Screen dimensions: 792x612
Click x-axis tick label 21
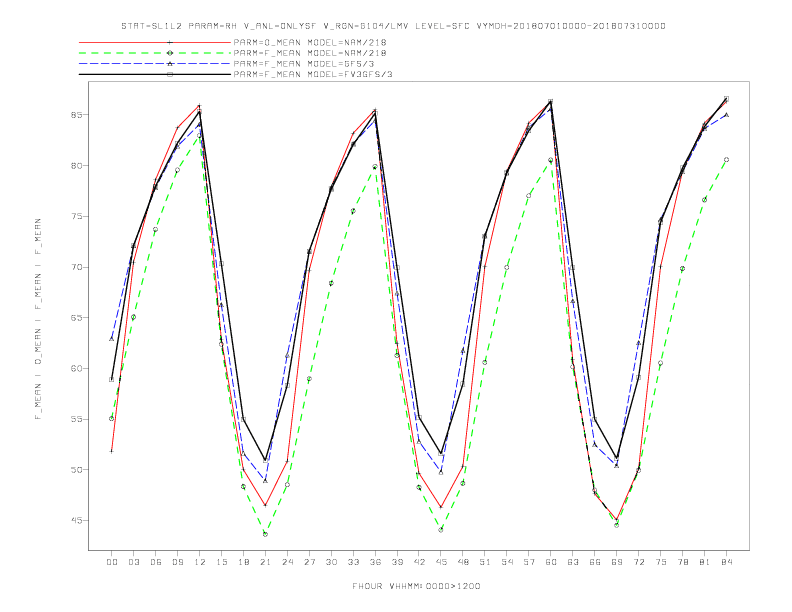coord(265,562)
